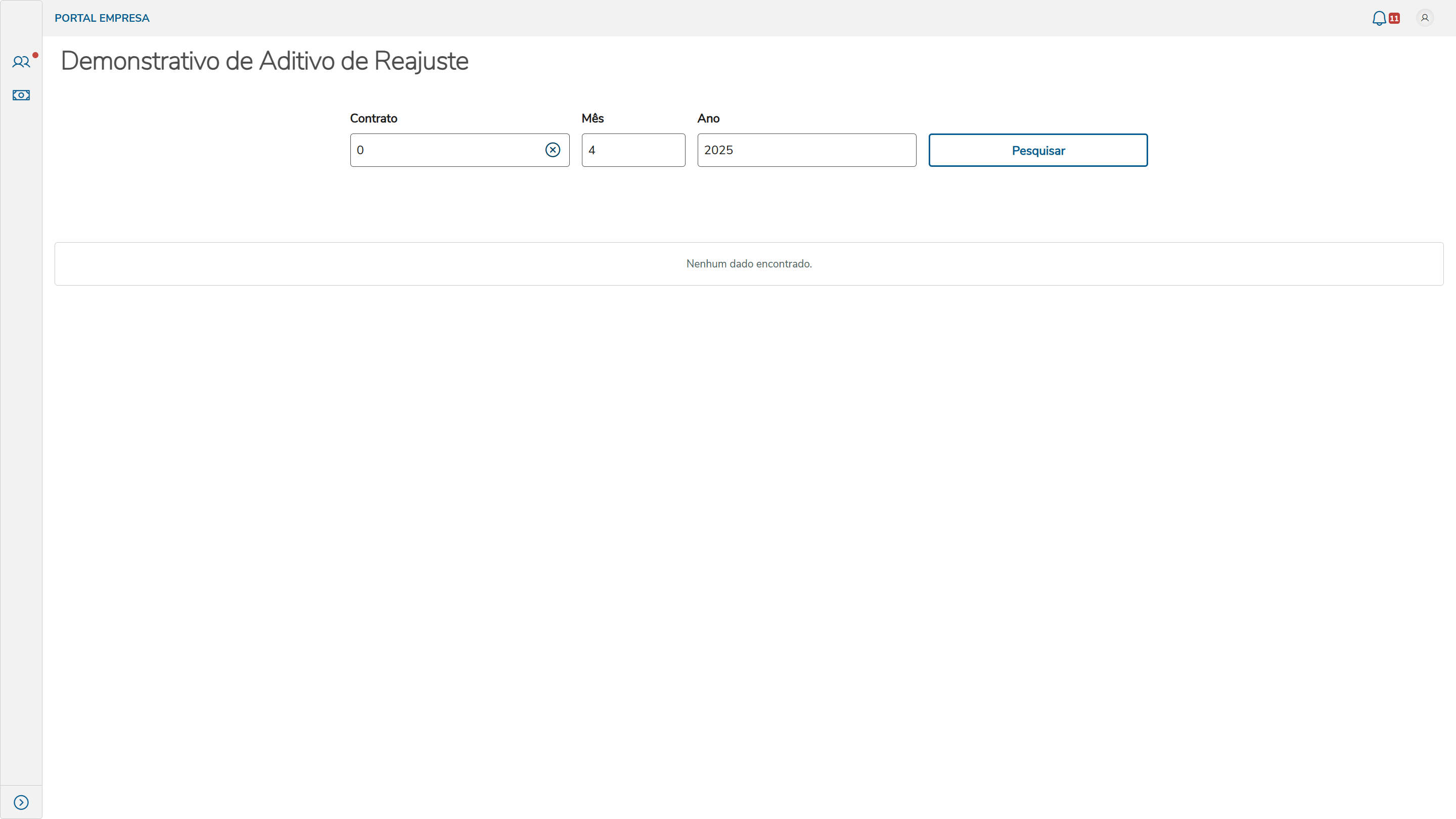Click the Ano field label
The width and height of the screenshot is (1456, 819).
point(708,118)
